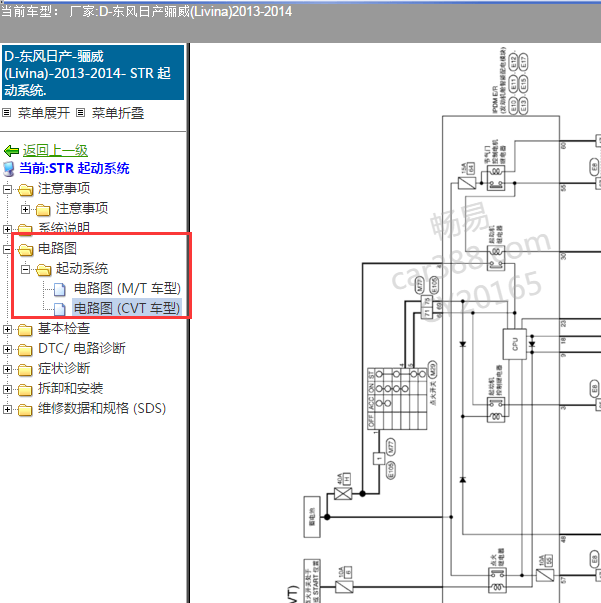Expand the 拆卸和安装 tree node
Image resolution: width=601 pixels, height=603 pixels.
point(8,389)
